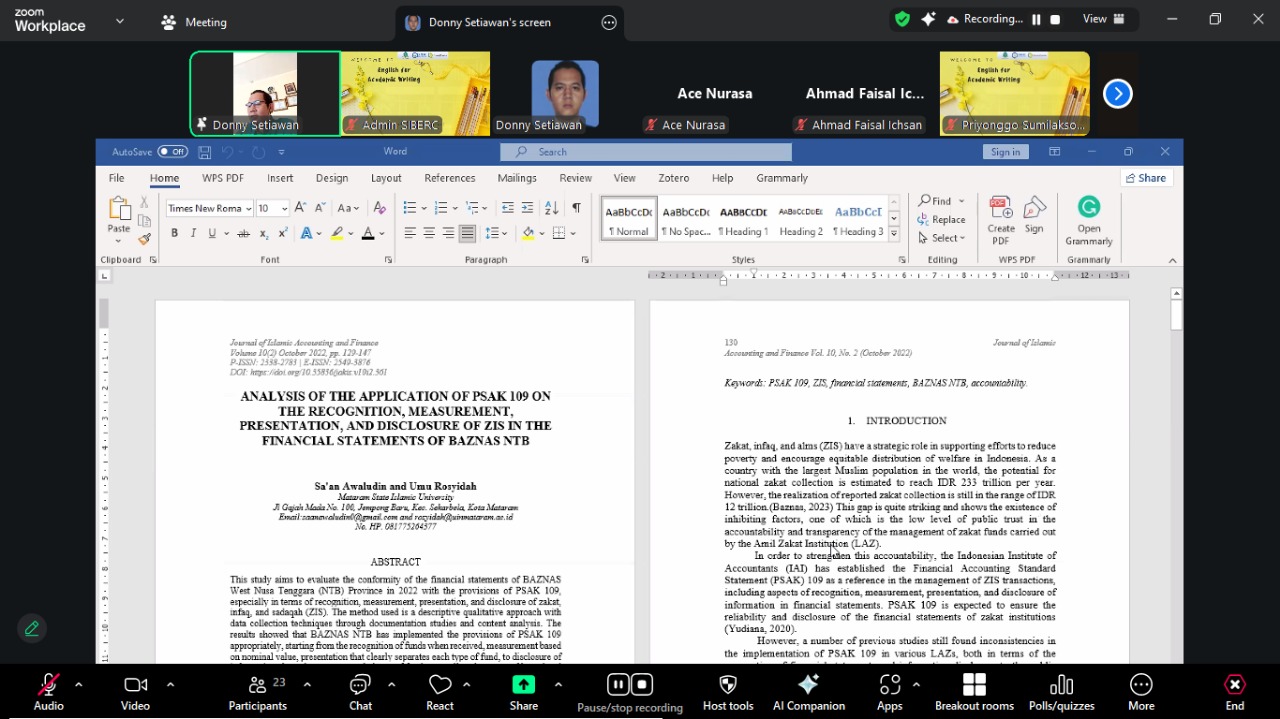Image resolution: width=1280 pixels, height=719 pixels.
Task: Open Polls/quizzes
Action: pos(1061,691)
